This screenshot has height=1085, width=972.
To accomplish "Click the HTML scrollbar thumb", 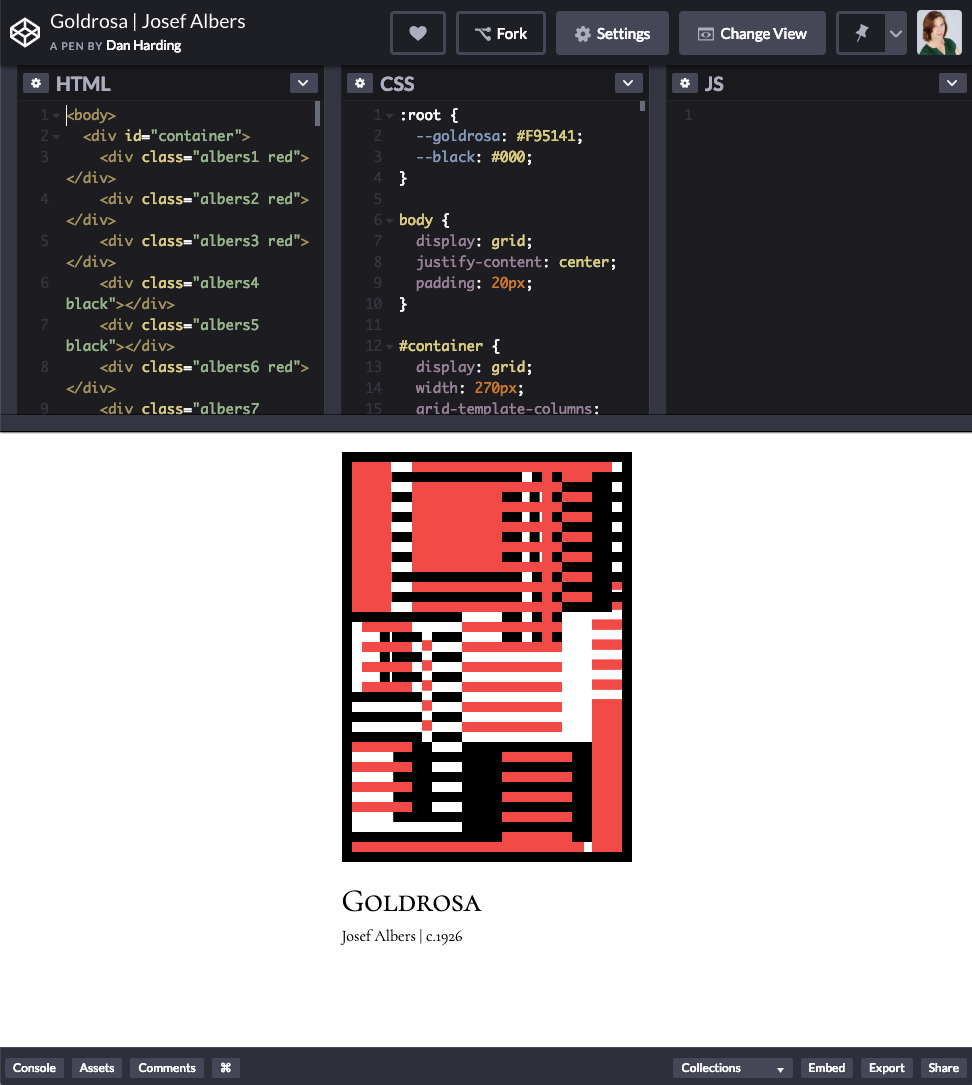I will coord(317,113).
